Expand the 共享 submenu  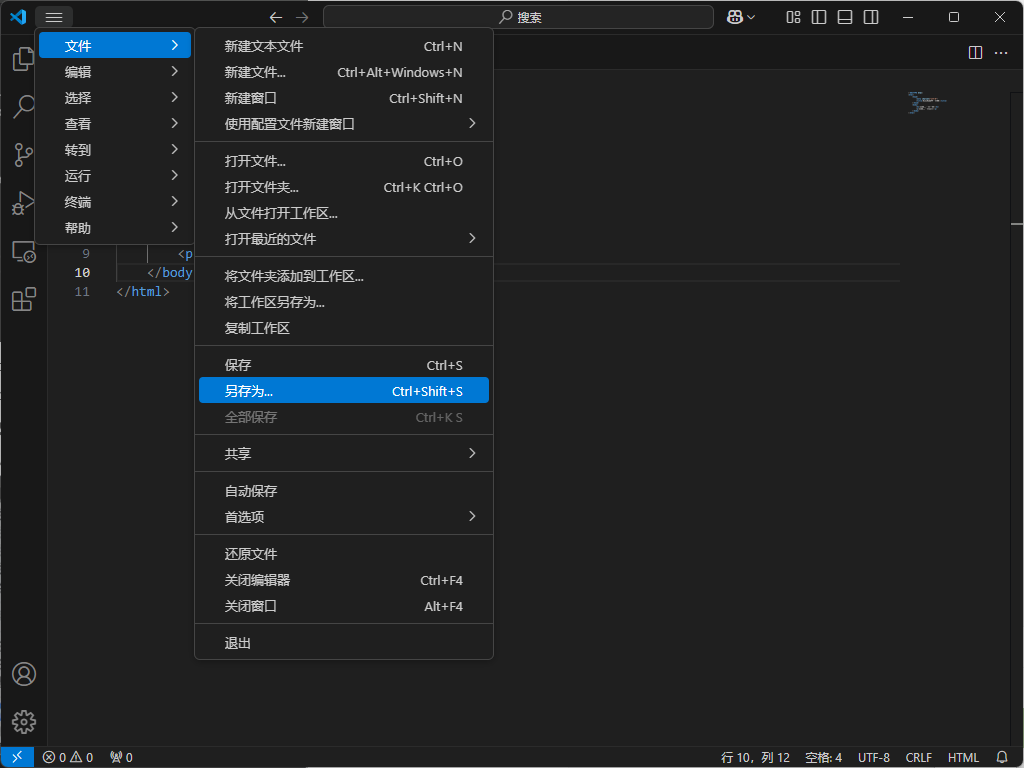pos(344,454)
